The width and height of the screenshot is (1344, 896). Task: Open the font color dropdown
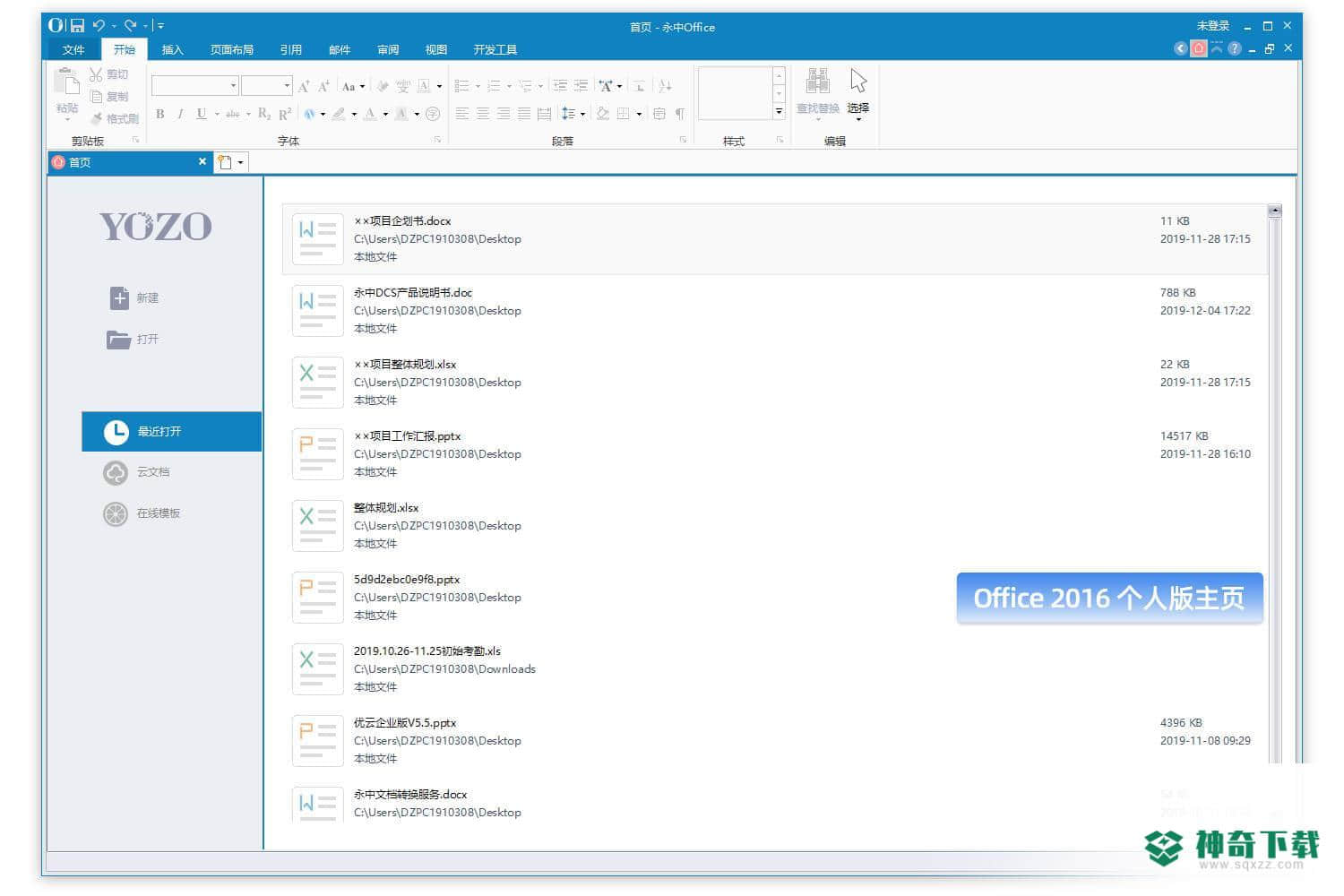[385, 115]
